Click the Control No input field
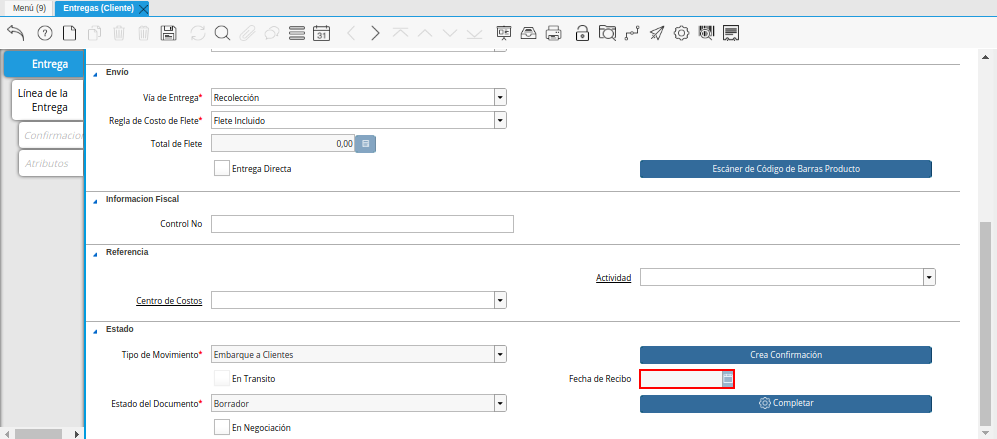Viewport: 997px width, 439px height. pos(362,224)
